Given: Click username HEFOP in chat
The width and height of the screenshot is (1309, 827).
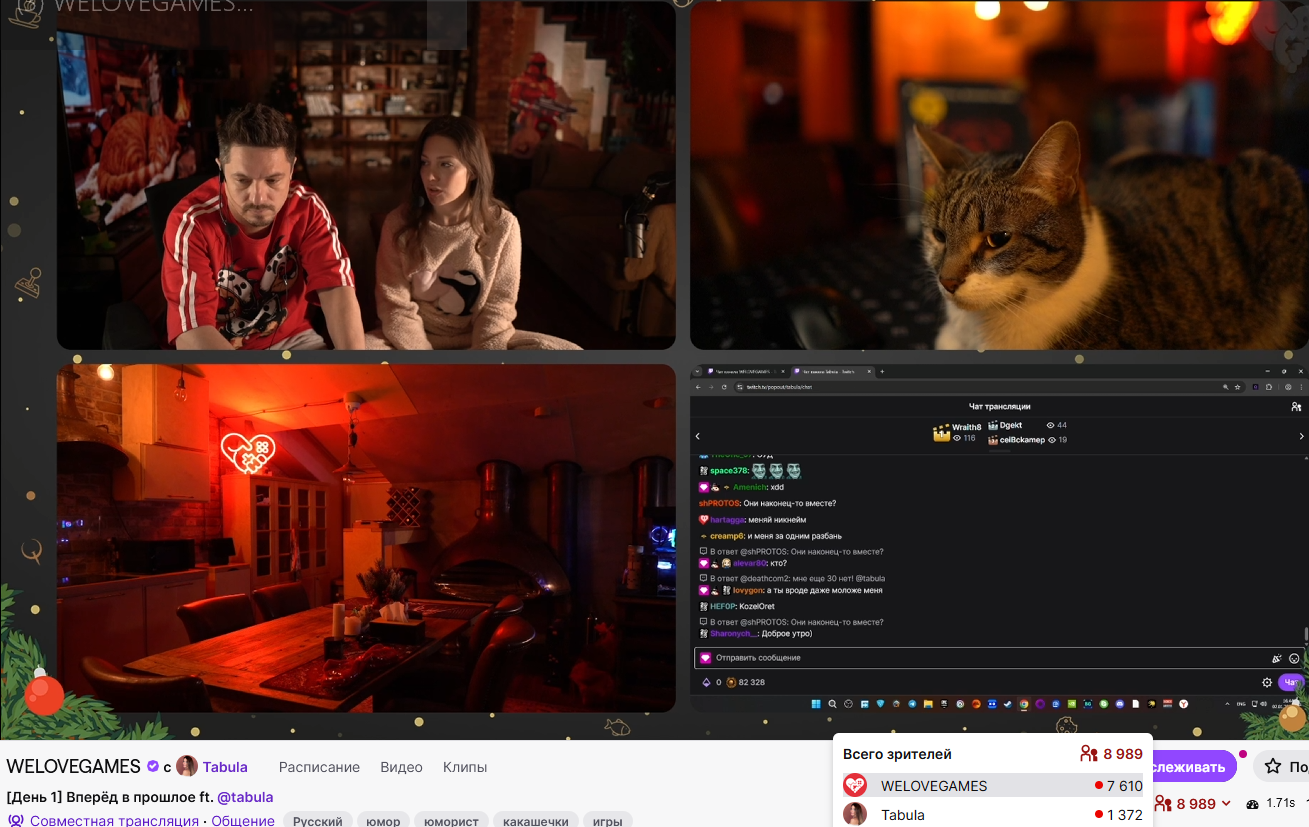Looking at the screenshot, I should (x=723, y=606).
